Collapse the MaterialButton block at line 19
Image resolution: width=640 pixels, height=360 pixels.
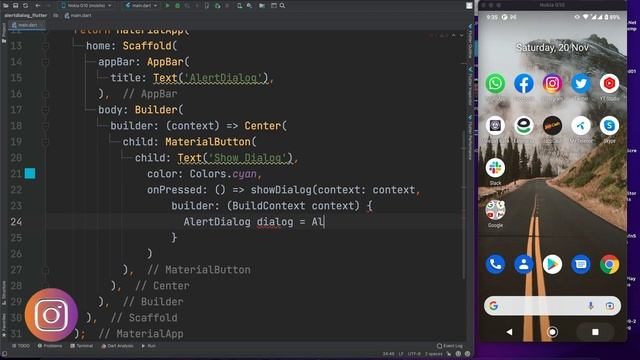[x=45, y=142]
